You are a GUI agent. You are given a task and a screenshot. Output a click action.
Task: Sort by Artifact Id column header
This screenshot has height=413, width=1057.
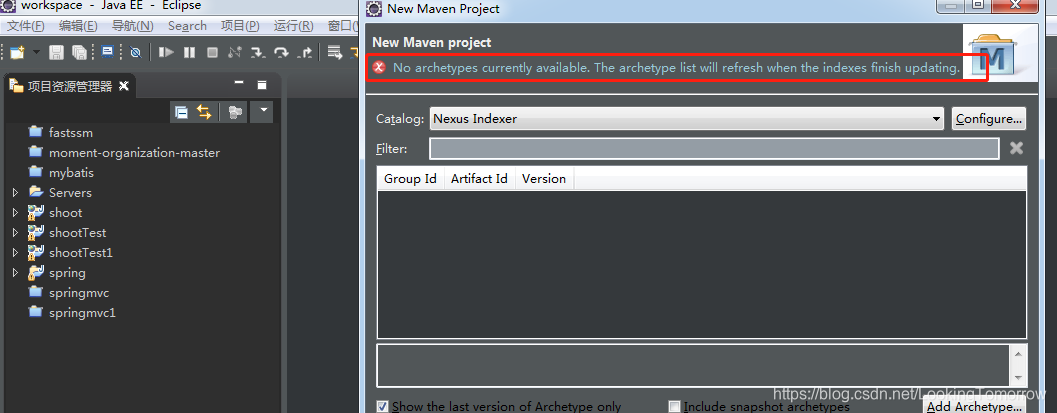pos(479,179)
